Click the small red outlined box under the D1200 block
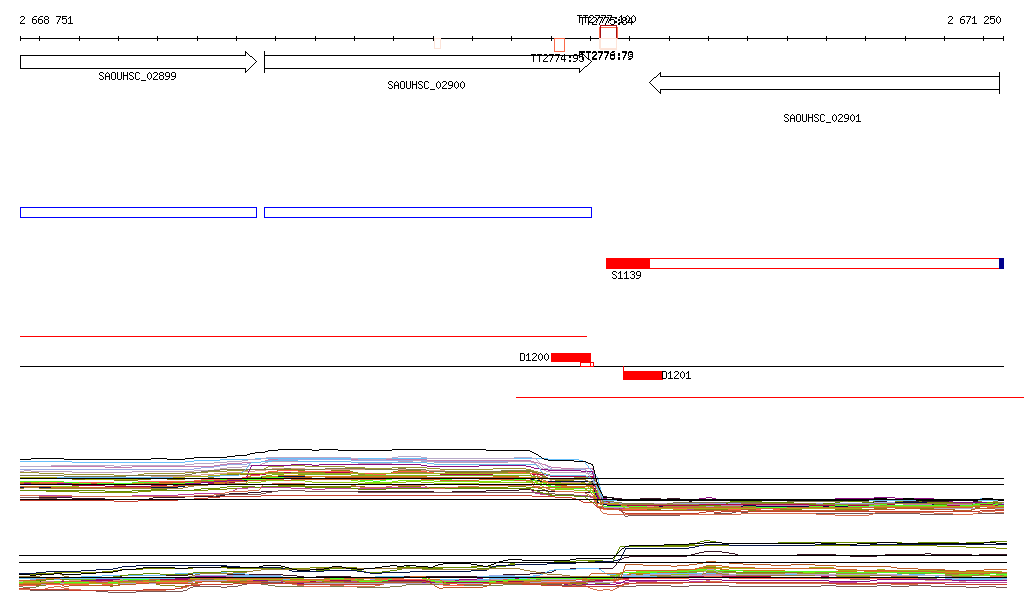1024x611 pixels. pos(587,364)
